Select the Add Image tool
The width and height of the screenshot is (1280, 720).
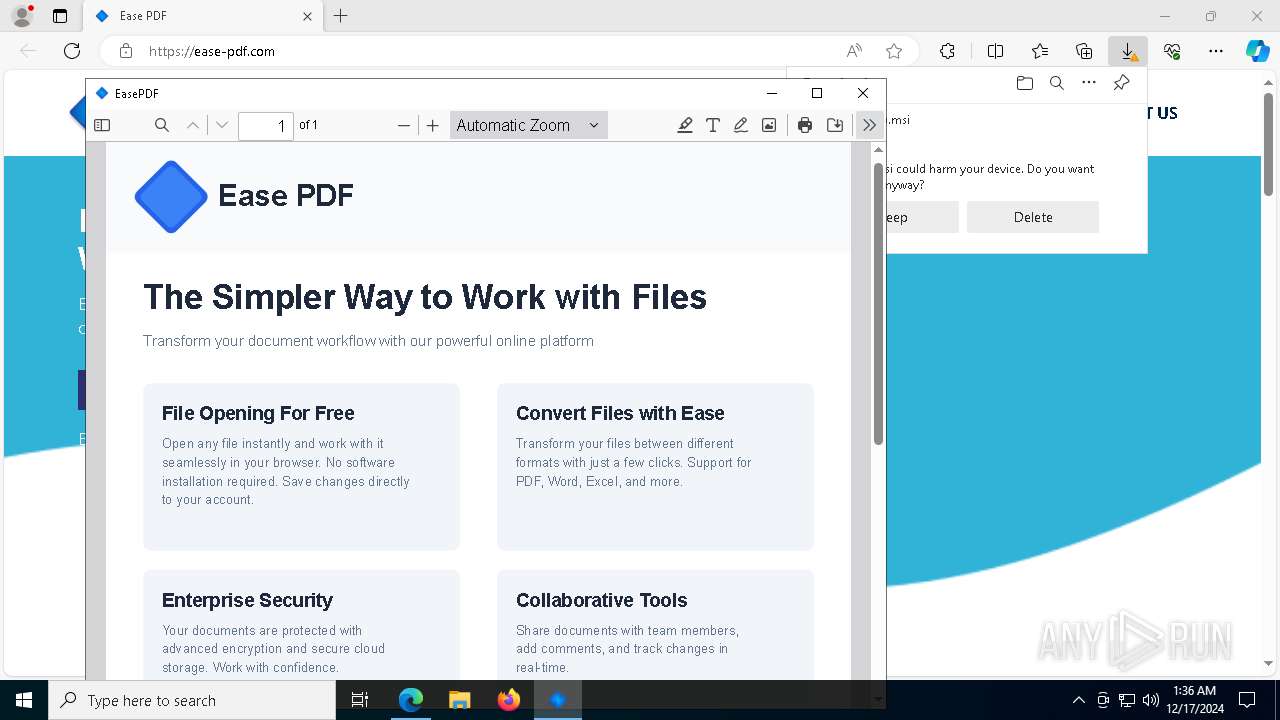click(769, 125)
